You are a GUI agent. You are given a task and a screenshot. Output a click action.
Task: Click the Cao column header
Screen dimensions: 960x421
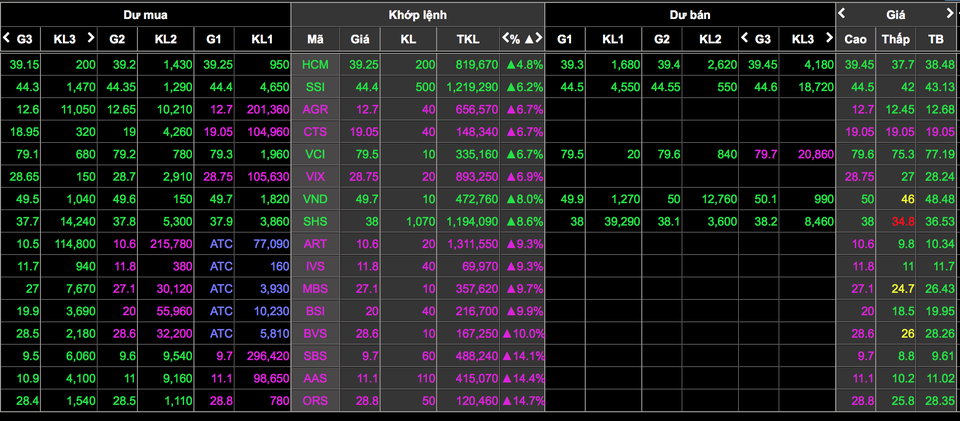[855, 40]
